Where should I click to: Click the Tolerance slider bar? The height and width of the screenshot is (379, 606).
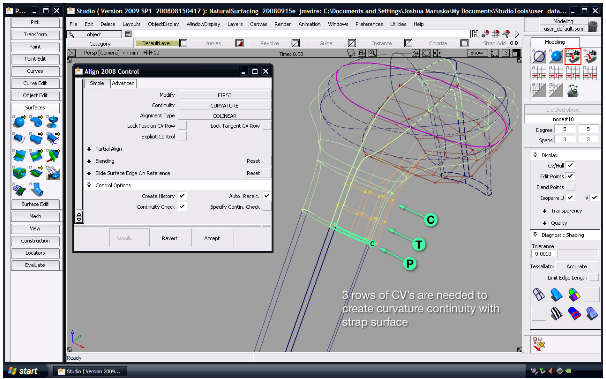(577, 254)
